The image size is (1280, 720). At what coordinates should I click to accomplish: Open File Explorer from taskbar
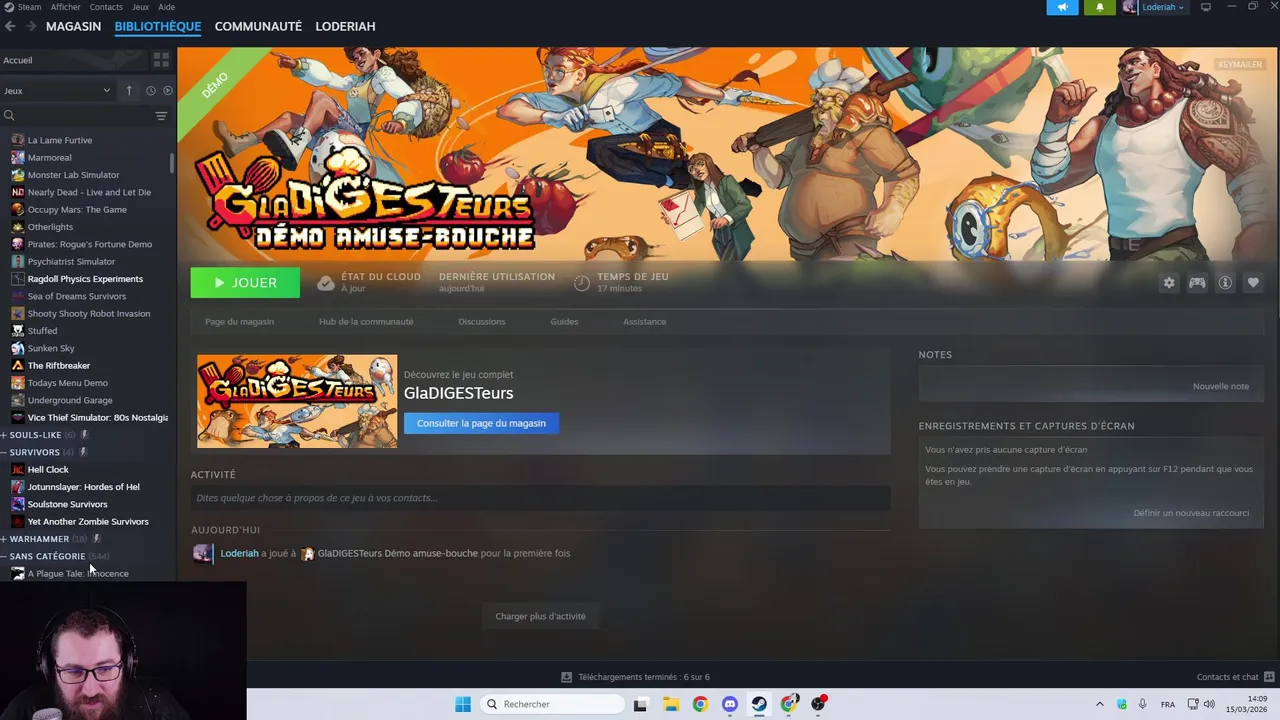coord(670,704)
